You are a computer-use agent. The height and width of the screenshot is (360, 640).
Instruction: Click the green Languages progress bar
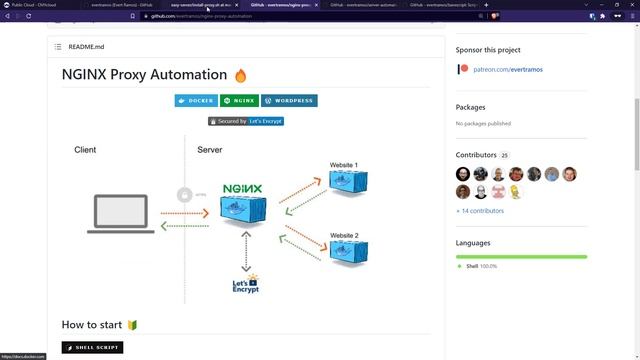[x=521, y=257]
